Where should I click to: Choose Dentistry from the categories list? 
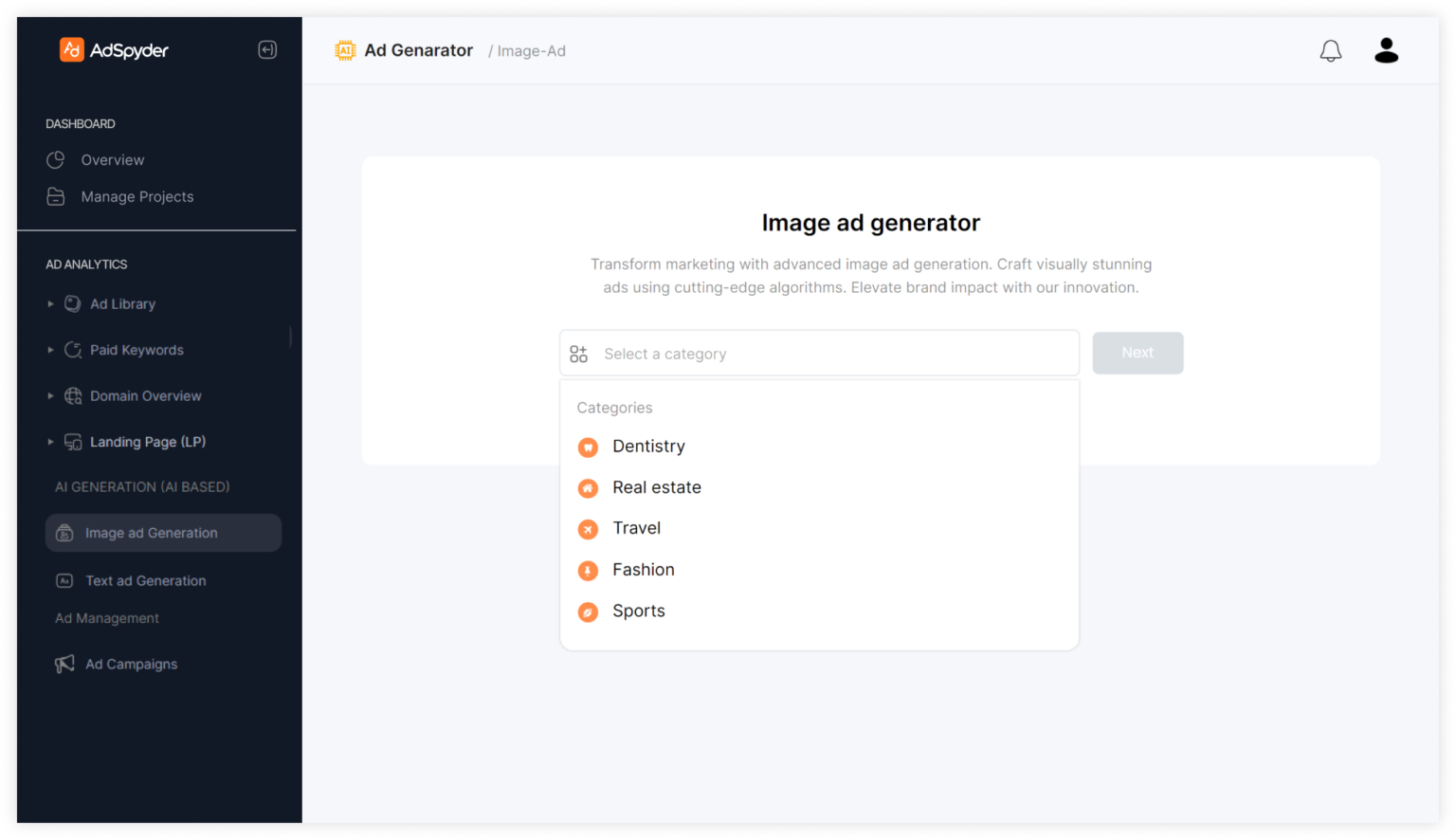[x=648, y=447]
